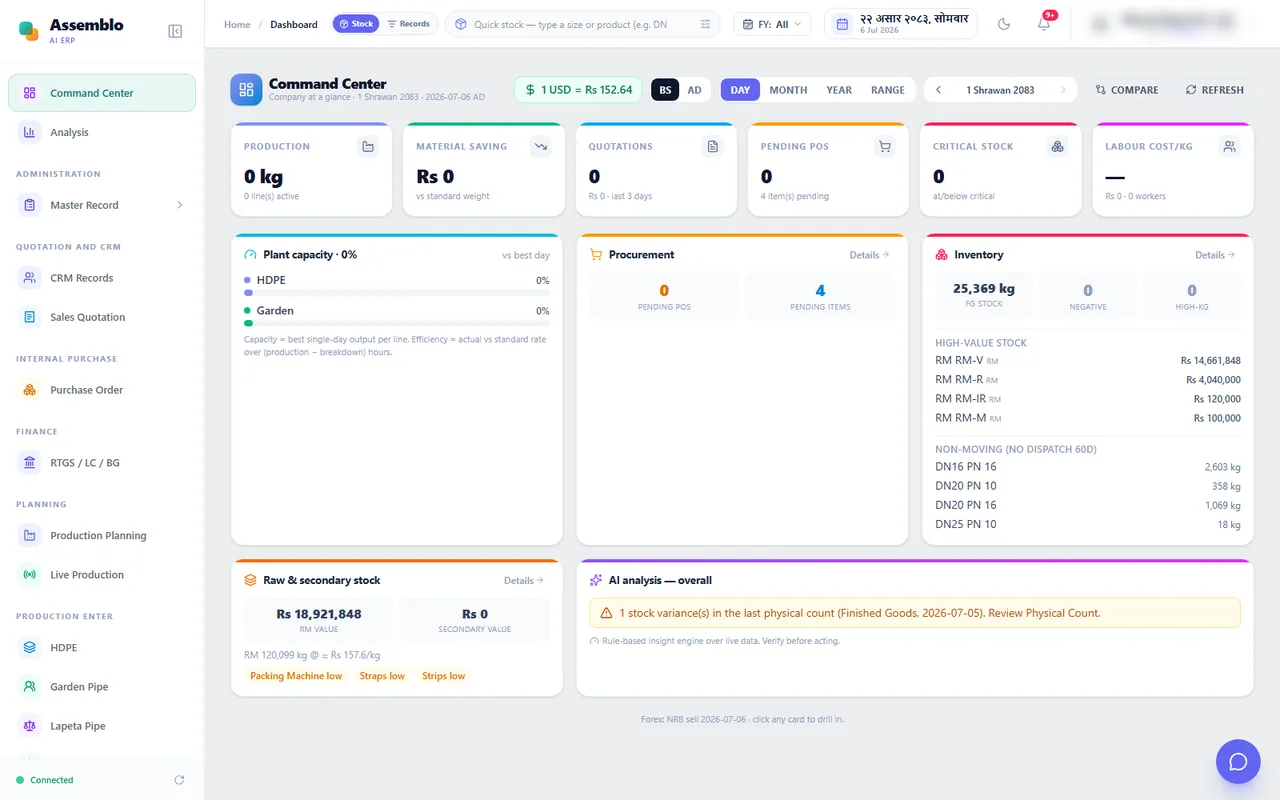Viewport: 1280px width, 800px height.
Task: Click the Packing Machine low tag
Action: [x=296, y=676]
